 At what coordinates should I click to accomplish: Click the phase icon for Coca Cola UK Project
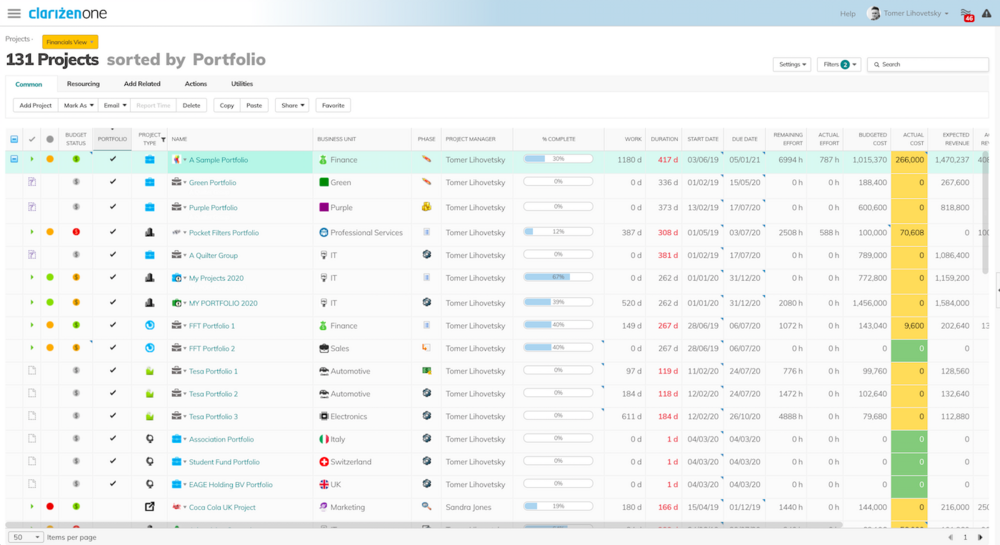pyautogui.click(x=426, y=507)
